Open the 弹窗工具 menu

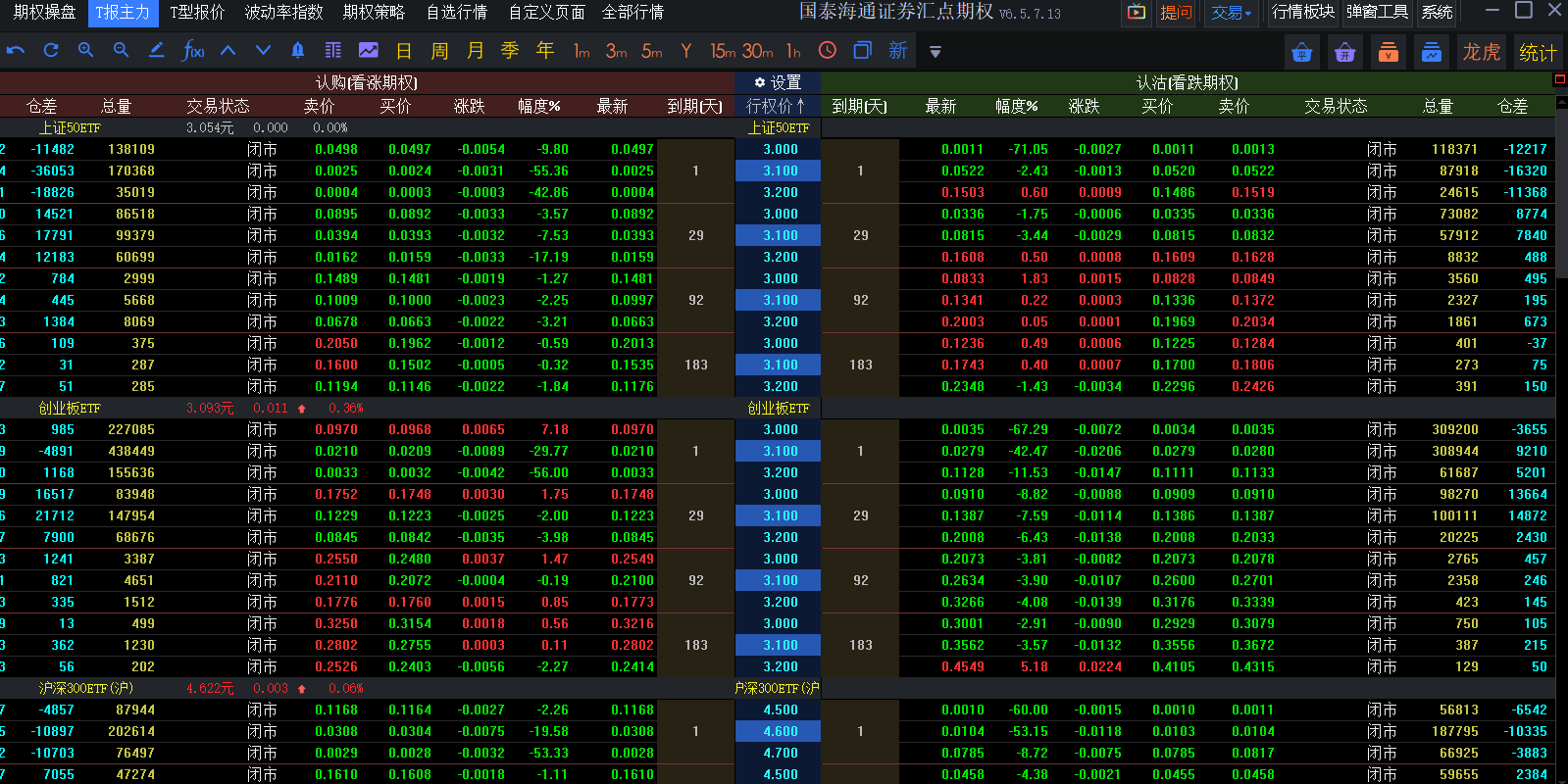click(x=1377, y=12)
